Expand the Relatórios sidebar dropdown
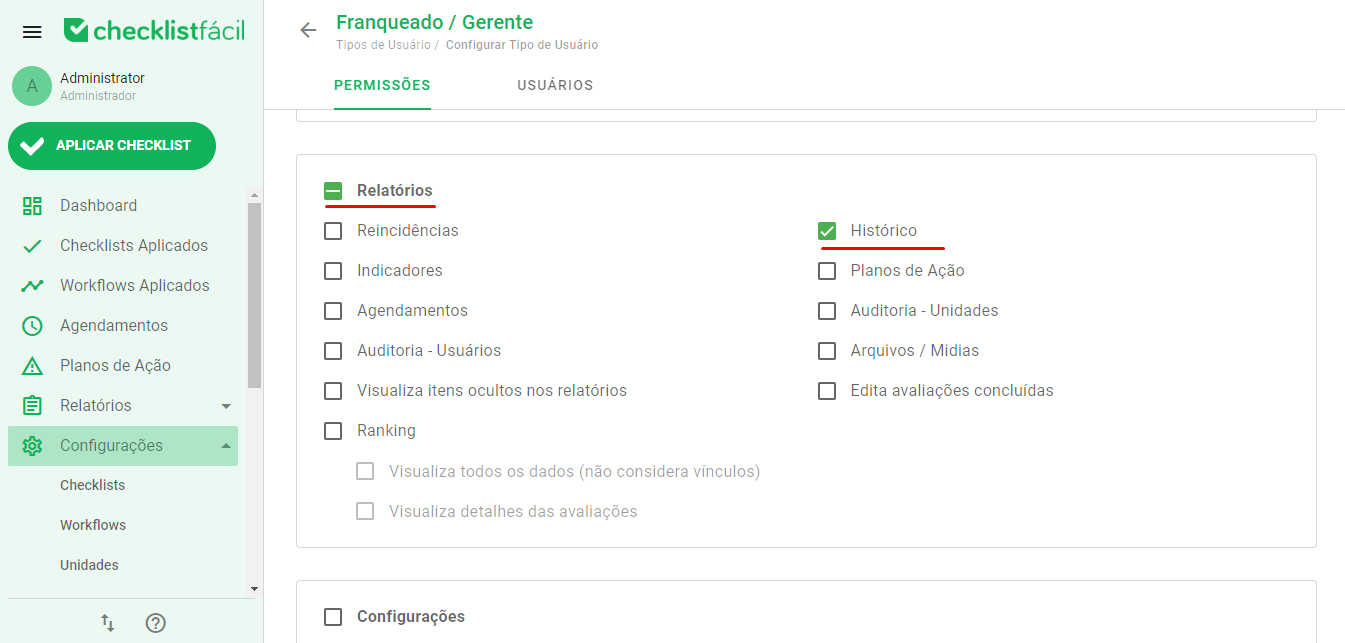 tap(227, 405)
